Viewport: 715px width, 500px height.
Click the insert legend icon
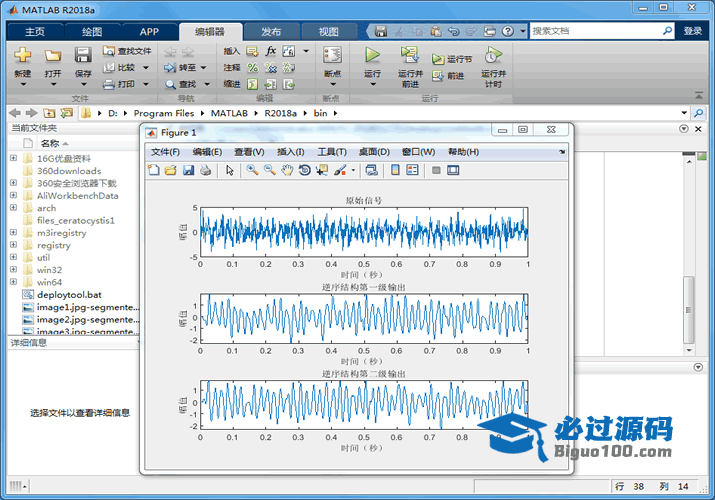point(412,170)
